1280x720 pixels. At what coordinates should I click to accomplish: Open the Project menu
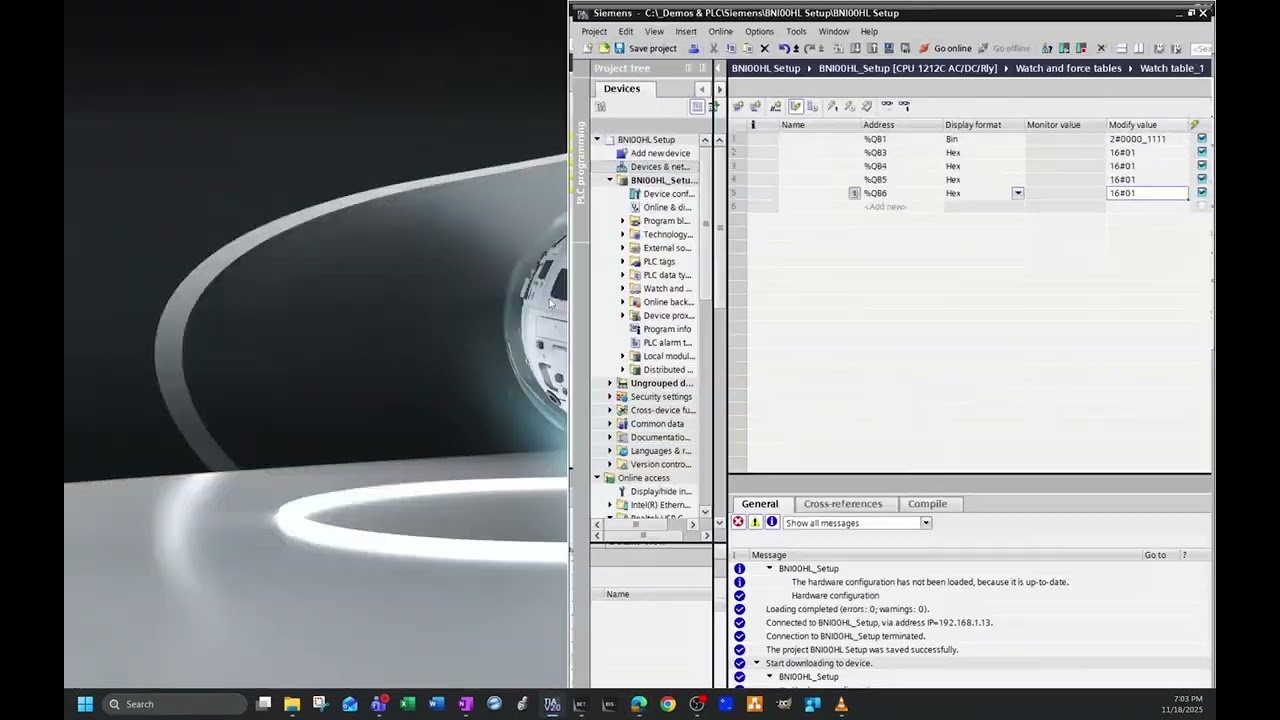pyautogui.click(x=594, y=31)
